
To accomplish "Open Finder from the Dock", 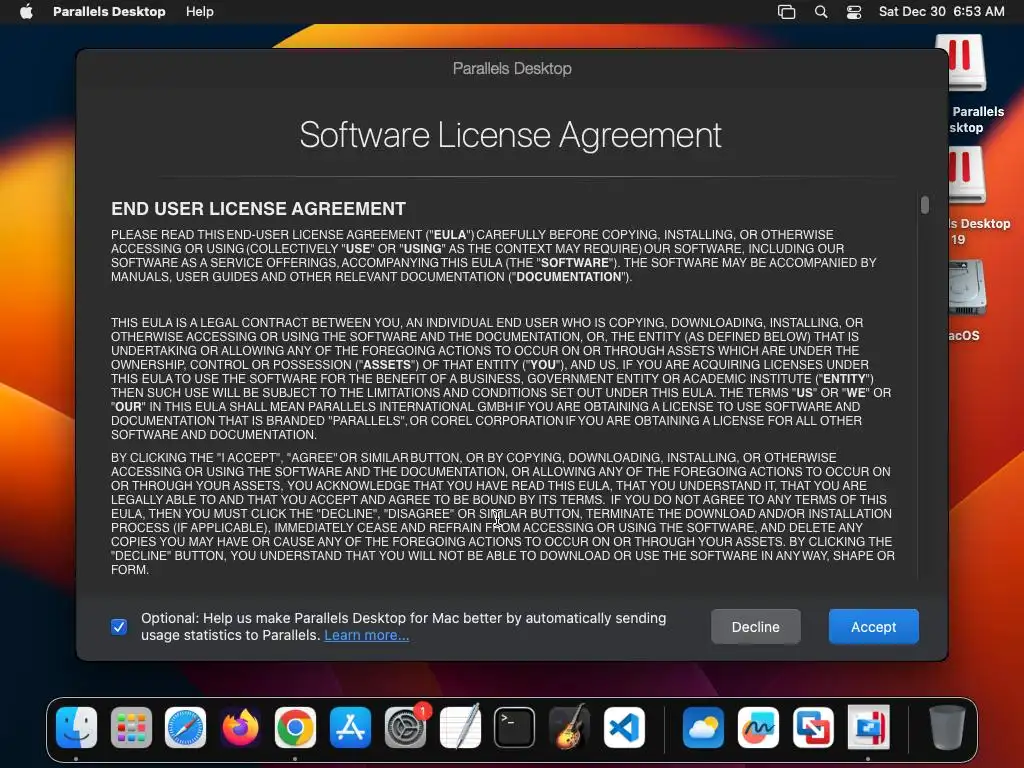I will tap(76, 728).
